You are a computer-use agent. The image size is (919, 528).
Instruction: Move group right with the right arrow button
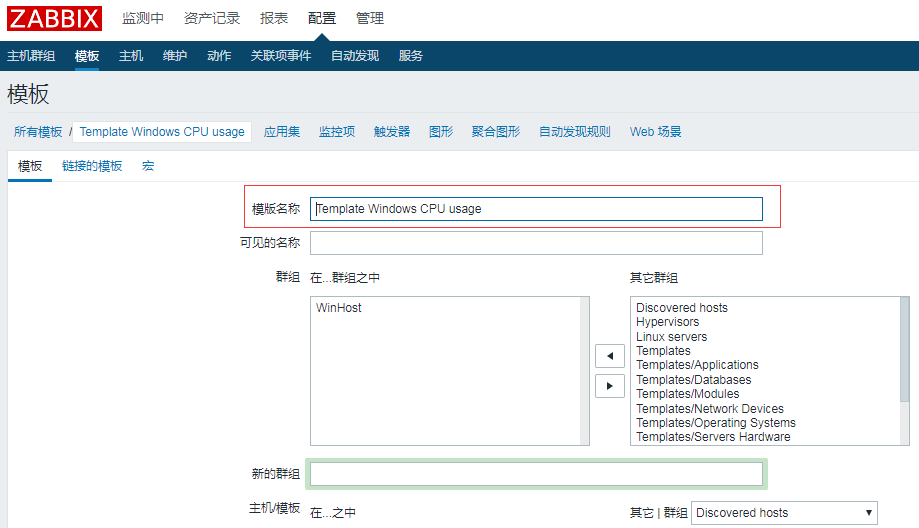pyautogui.click(x=610, y=386)
